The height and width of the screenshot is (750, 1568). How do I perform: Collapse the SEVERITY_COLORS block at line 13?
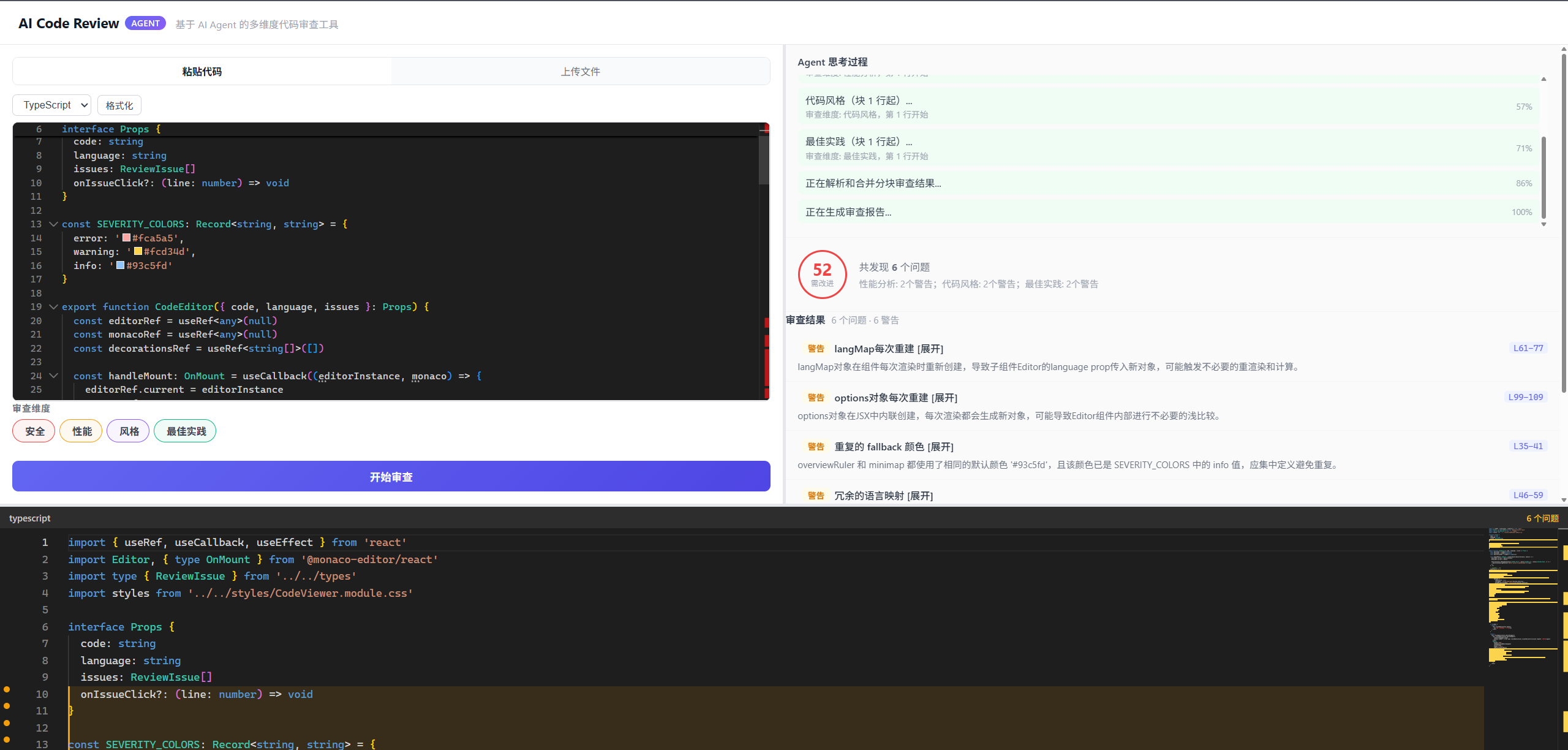click(53, 224)
